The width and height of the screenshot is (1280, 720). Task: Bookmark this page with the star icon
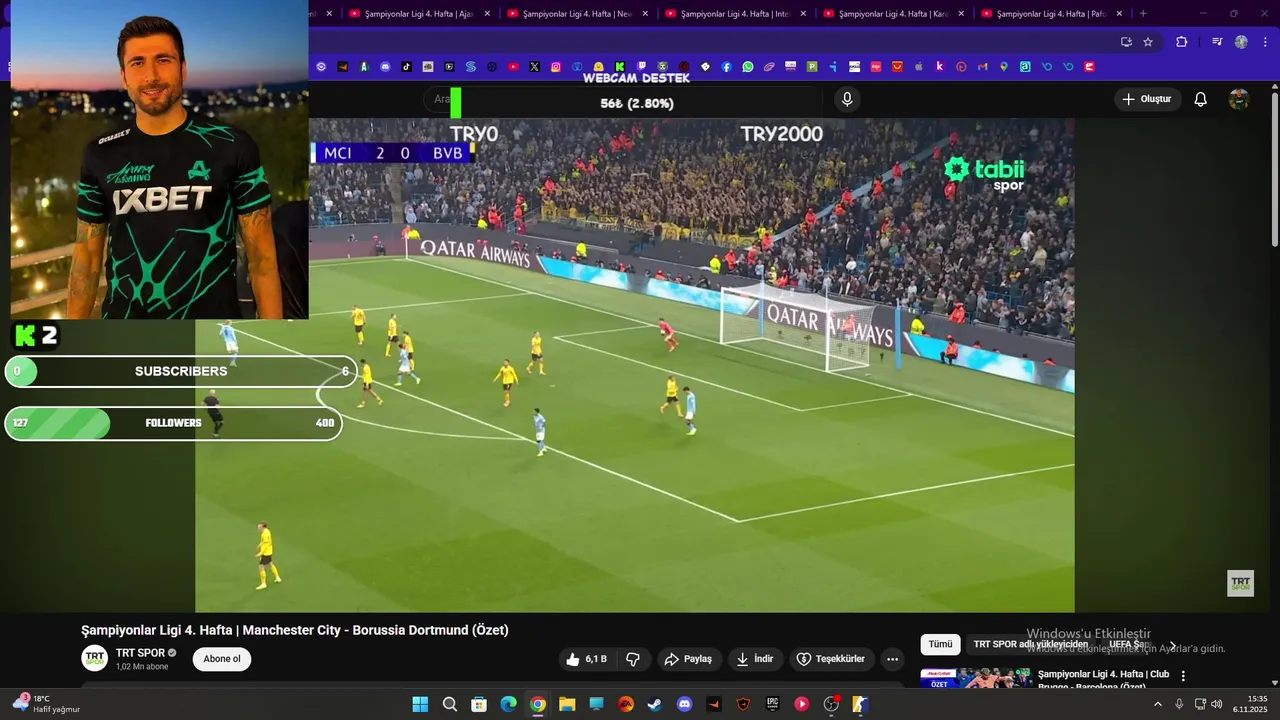(x=1148, y=42)
